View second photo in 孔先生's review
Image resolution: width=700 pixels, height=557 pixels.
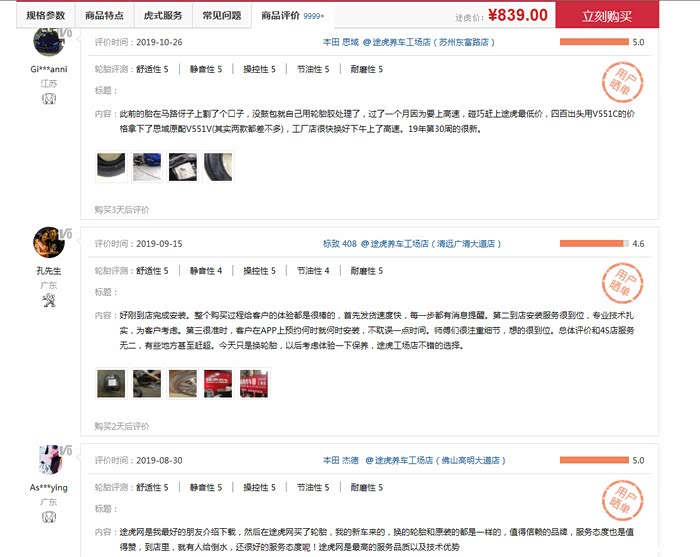click(x=147, y=383)
